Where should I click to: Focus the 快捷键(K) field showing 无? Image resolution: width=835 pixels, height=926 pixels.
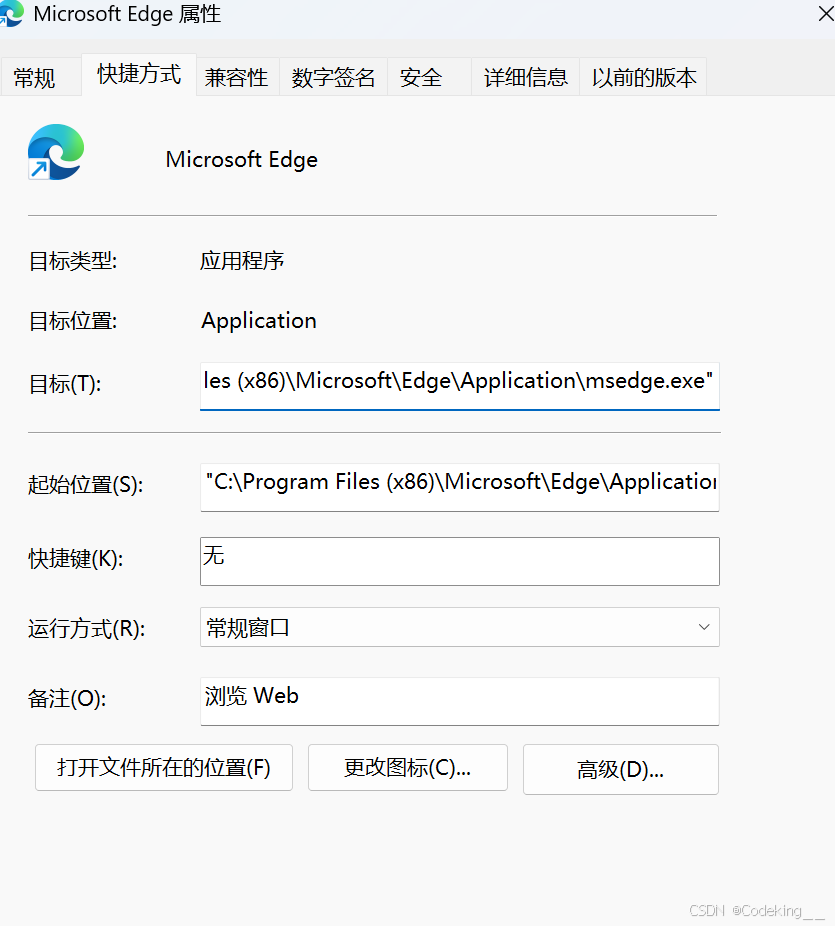pos(459,561)
